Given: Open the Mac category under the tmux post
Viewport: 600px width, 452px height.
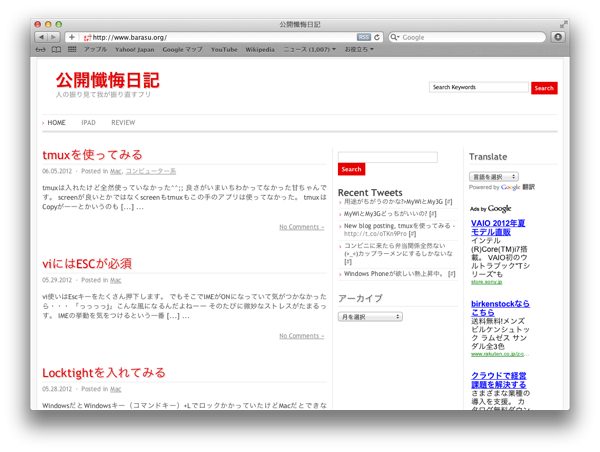Looking at the screenshot, I should 116,171.
